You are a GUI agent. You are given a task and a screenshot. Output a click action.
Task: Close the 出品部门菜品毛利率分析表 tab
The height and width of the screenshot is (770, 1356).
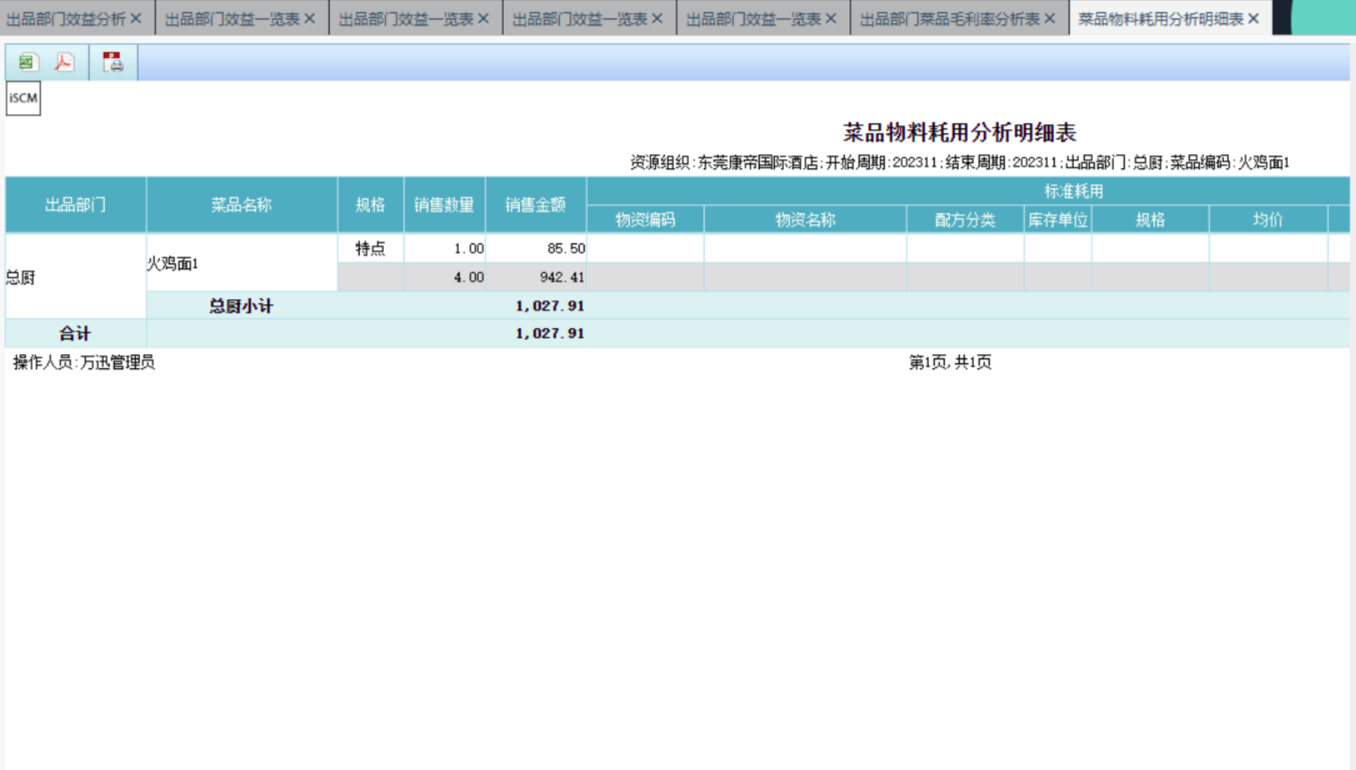[x=1049, y=19]
